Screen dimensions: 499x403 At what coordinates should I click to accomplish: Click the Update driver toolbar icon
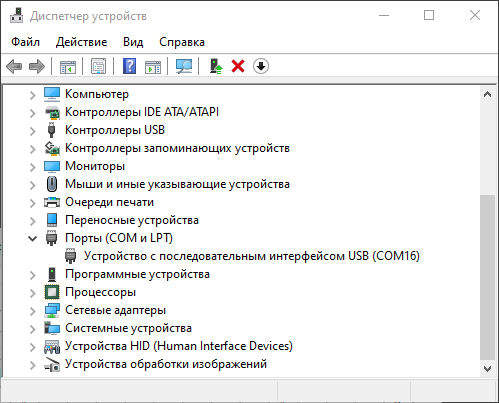(216, 66)
